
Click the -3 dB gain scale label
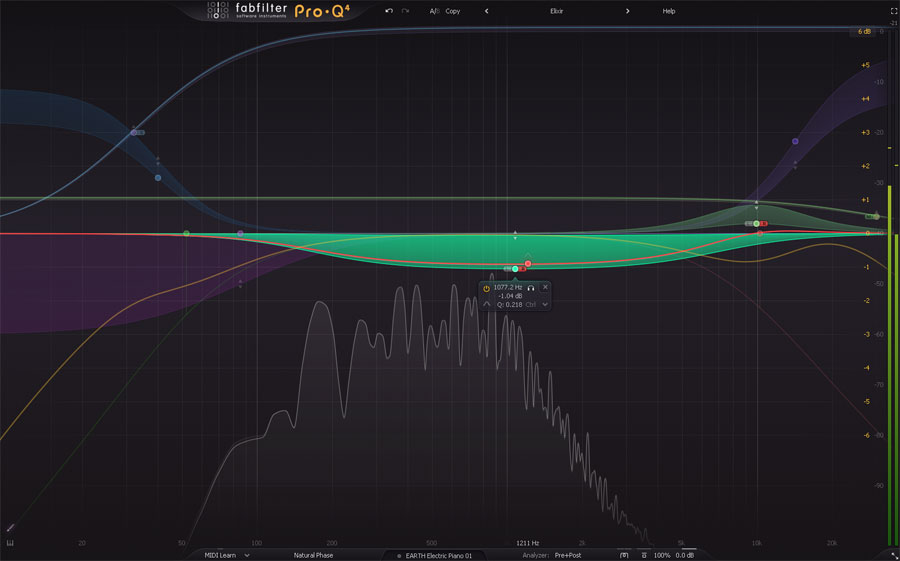point(866,334)
